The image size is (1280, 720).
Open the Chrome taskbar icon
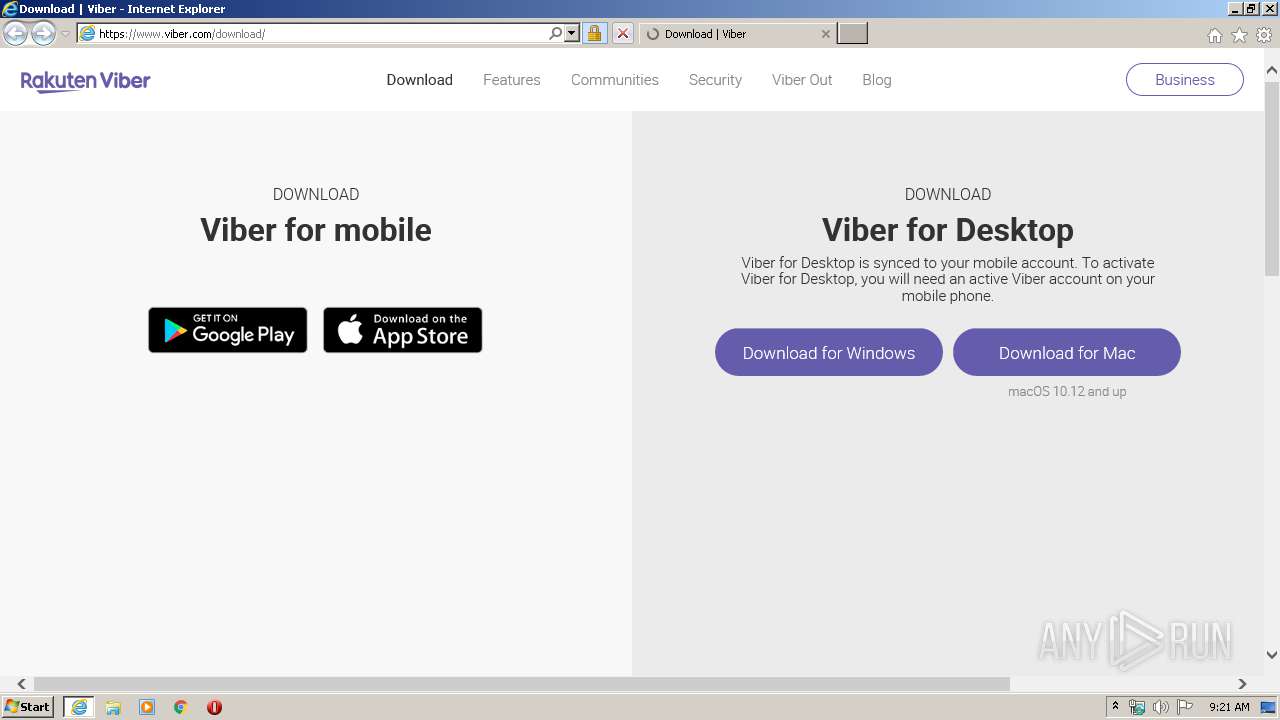click(181, 707)
